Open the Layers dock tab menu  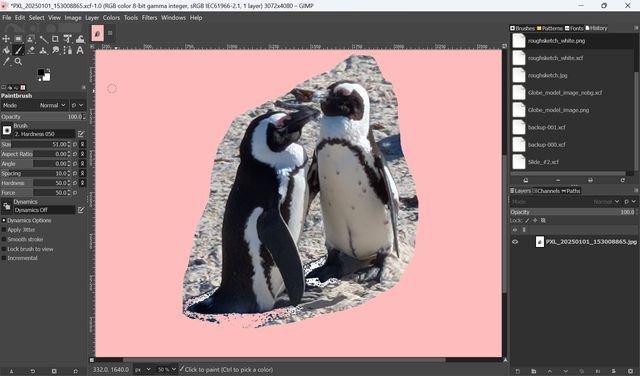pyautogui.click(x=636, y=191)
